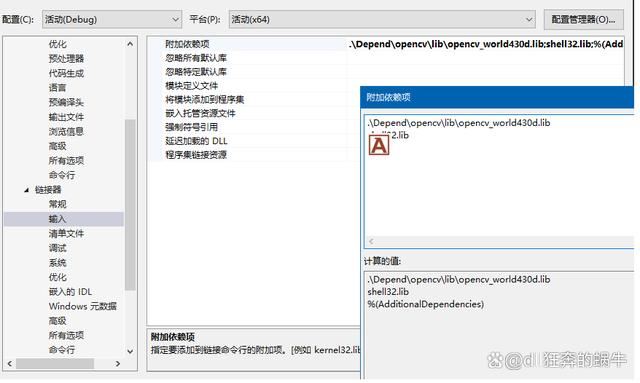The height and width of the screenshot is (383, 640).
Task: Select 命令行 item just above 链接器
Action: click(62, 175)
